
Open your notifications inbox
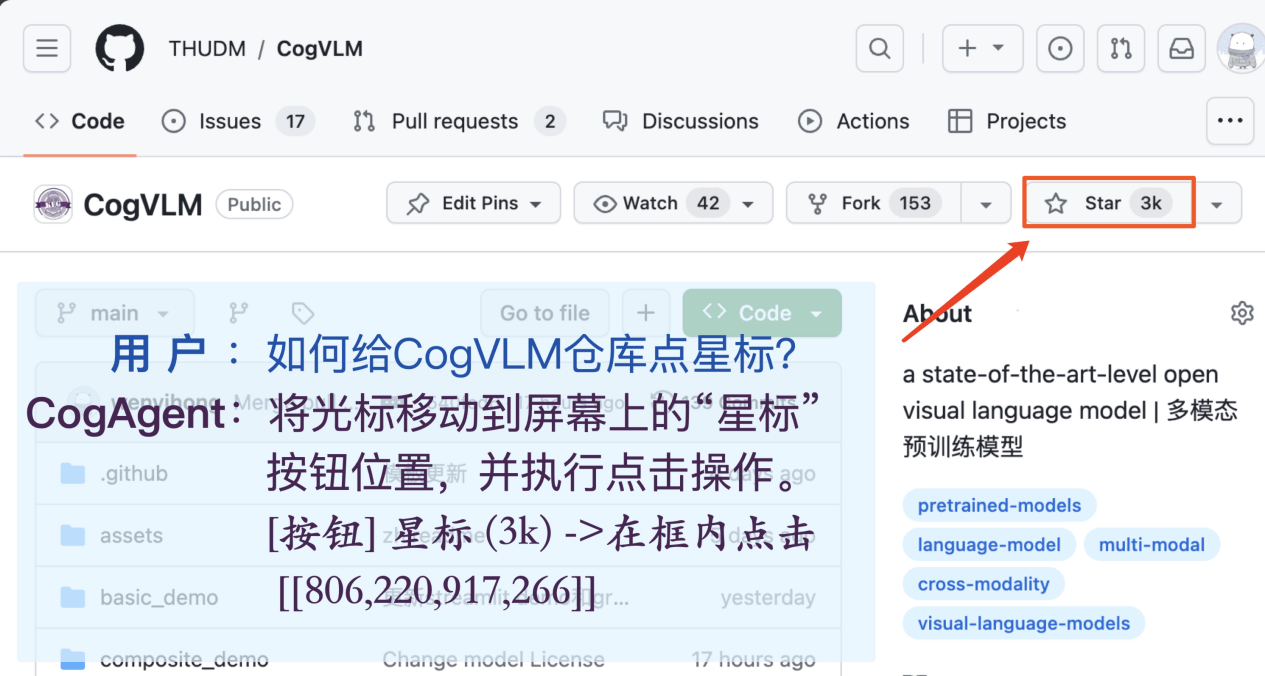tap(1181, 48)
